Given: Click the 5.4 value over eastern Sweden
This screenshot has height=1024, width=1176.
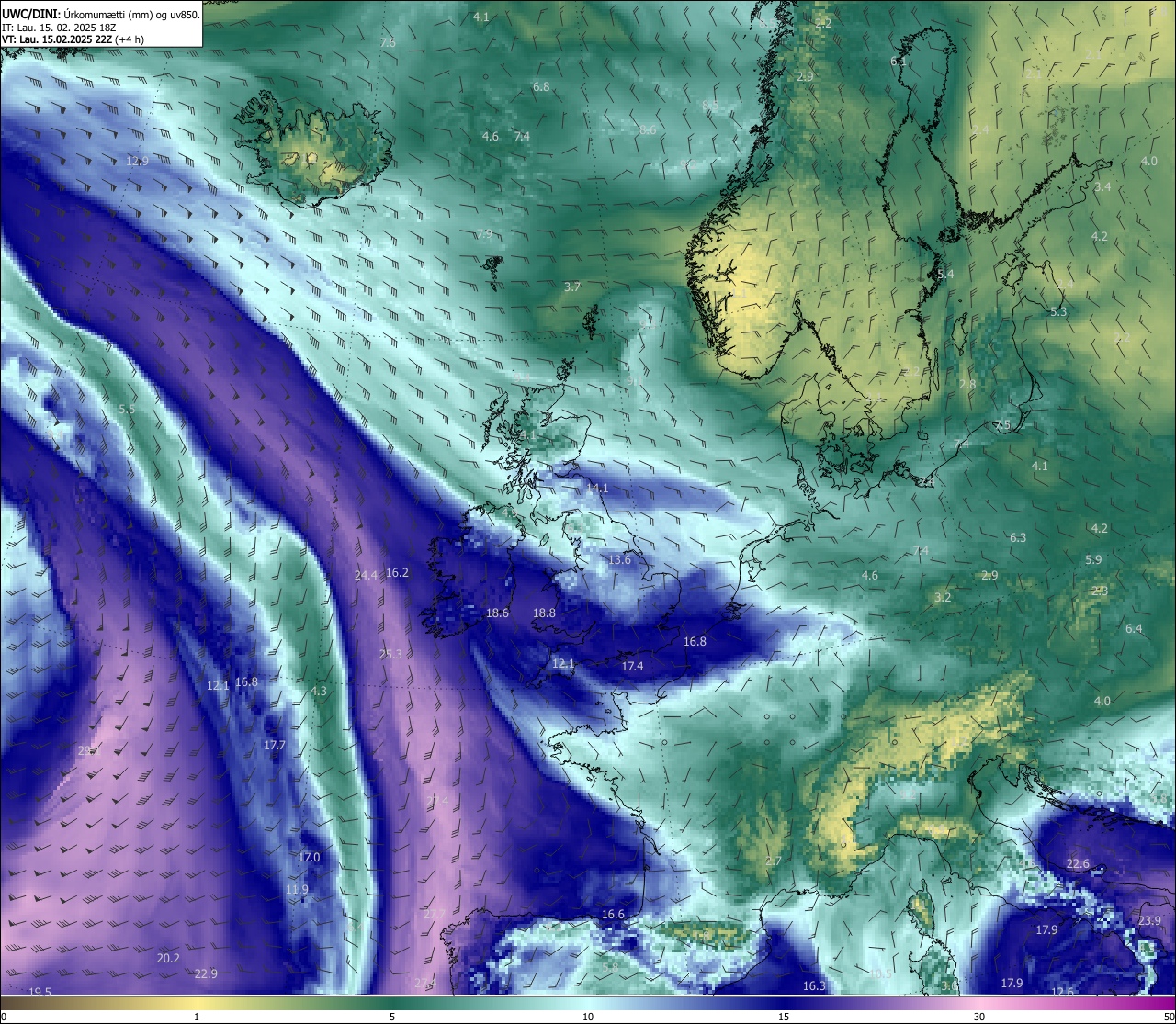Looking at the screenshot, I should tap(945, 274).
